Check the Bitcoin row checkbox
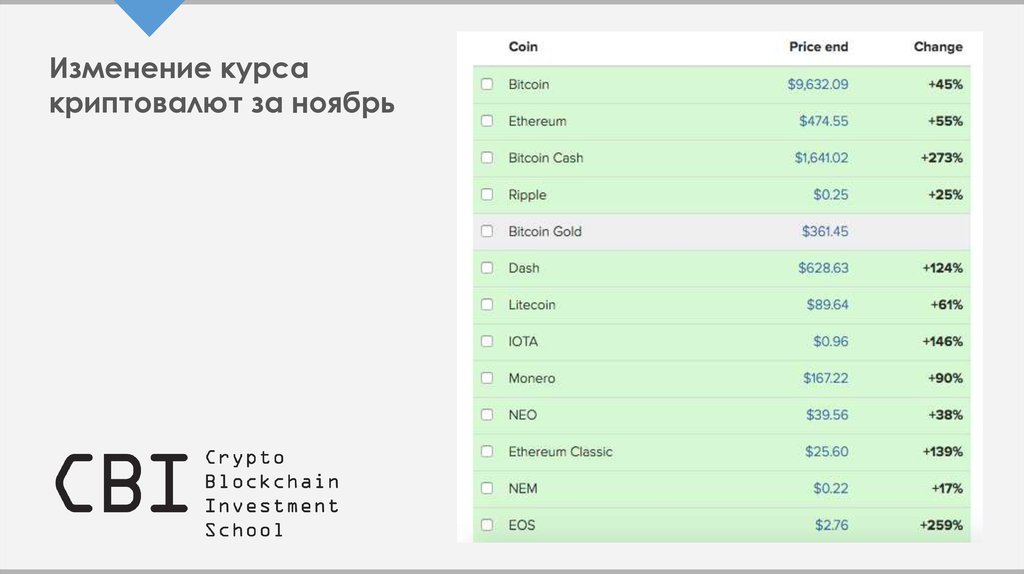The width and height of the screenshot is (1024, 574). [x=487, y=84]
